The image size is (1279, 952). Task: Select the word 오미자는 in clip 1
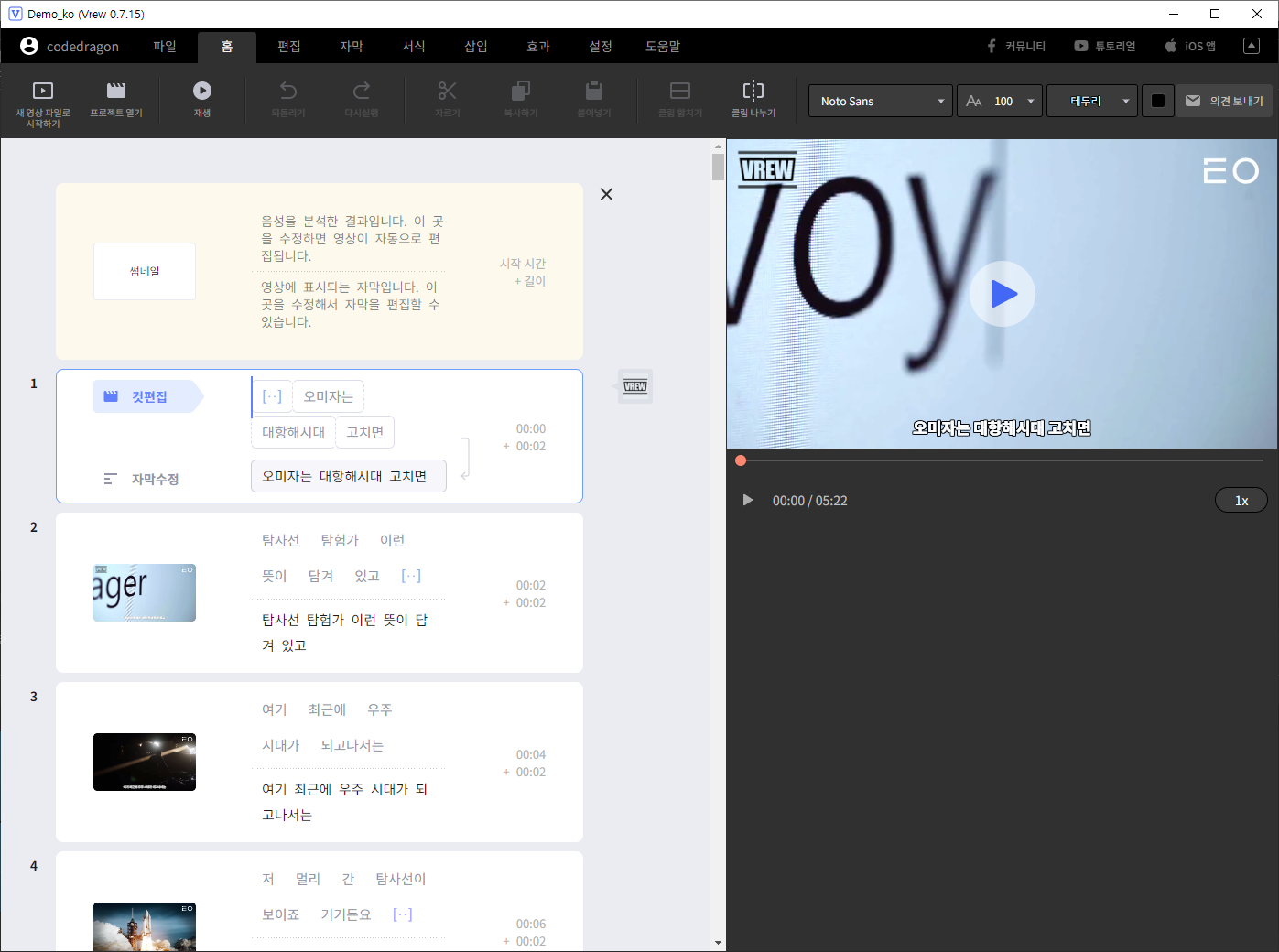pos(329,396)
